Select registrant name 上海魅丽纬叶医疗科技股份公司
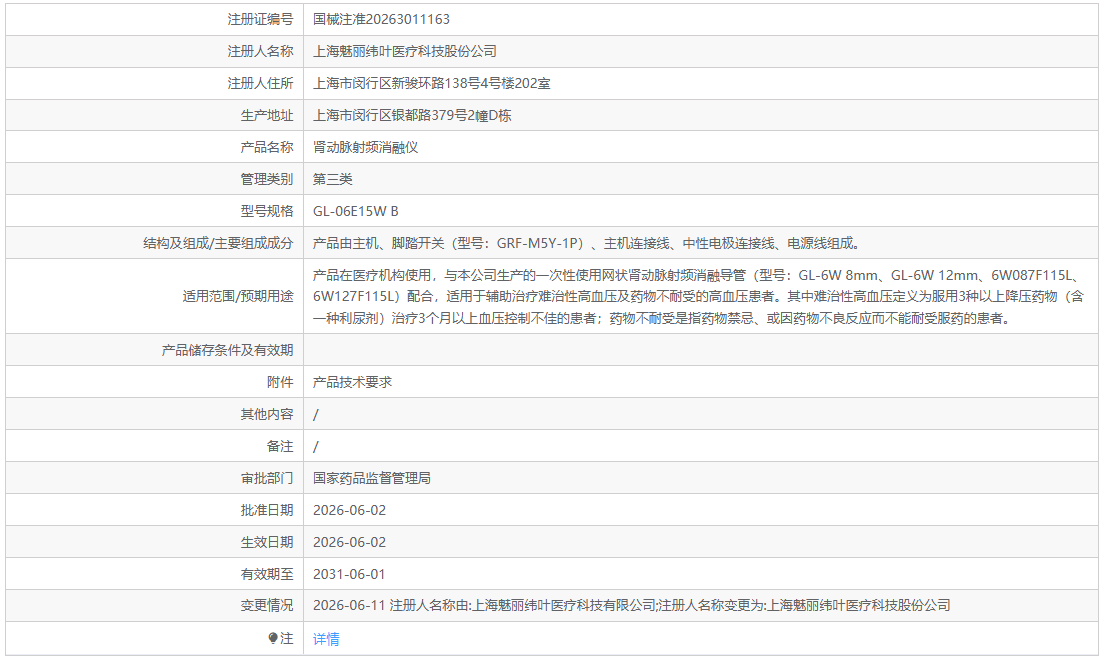This screenshot has height=660, width=1105. click(405, 51)
